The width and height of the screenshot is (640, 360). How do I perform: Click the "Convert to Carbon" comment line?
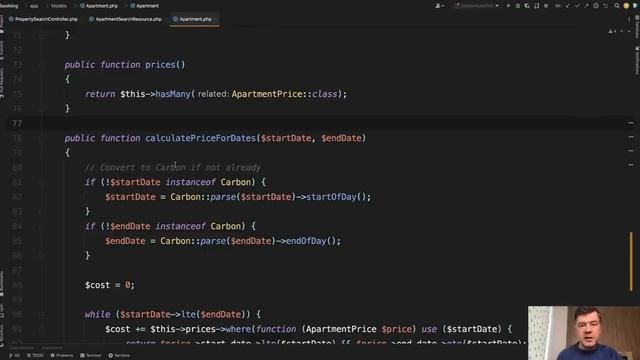[173, 168]
